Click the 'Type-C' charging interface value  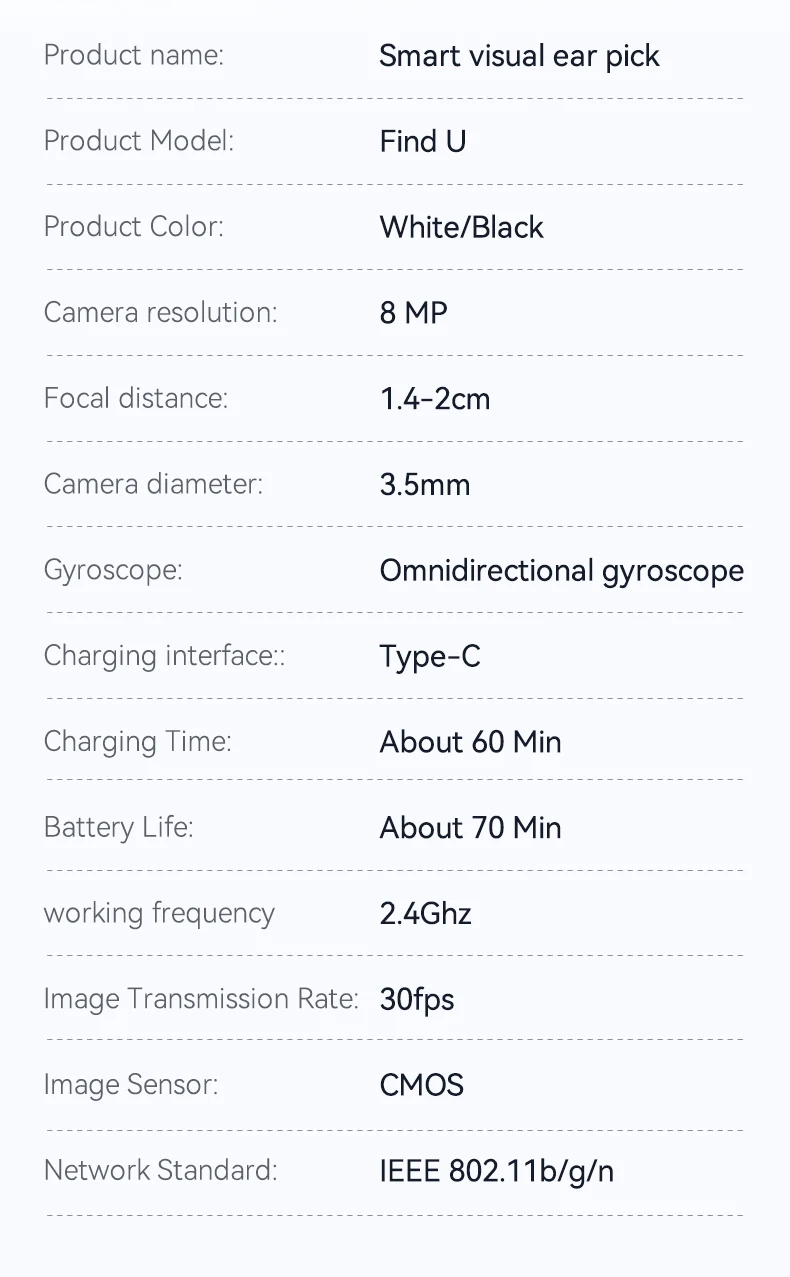click(x=430, y=657)
